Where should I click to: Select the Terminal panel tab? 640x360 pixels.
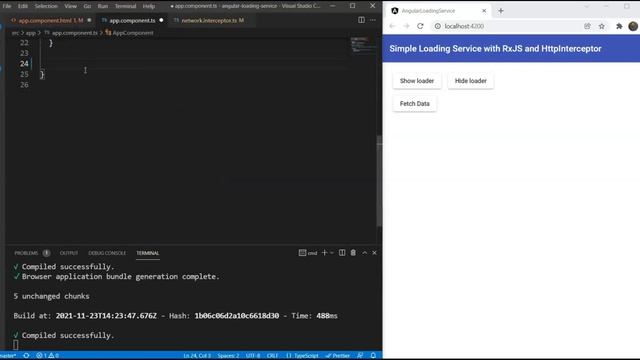(x=147, y=253)
